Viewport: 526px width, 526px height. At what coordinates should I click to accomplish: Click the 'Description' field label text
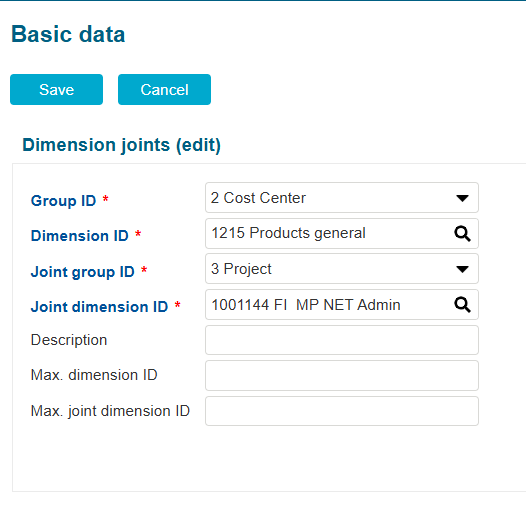(69, 340)
